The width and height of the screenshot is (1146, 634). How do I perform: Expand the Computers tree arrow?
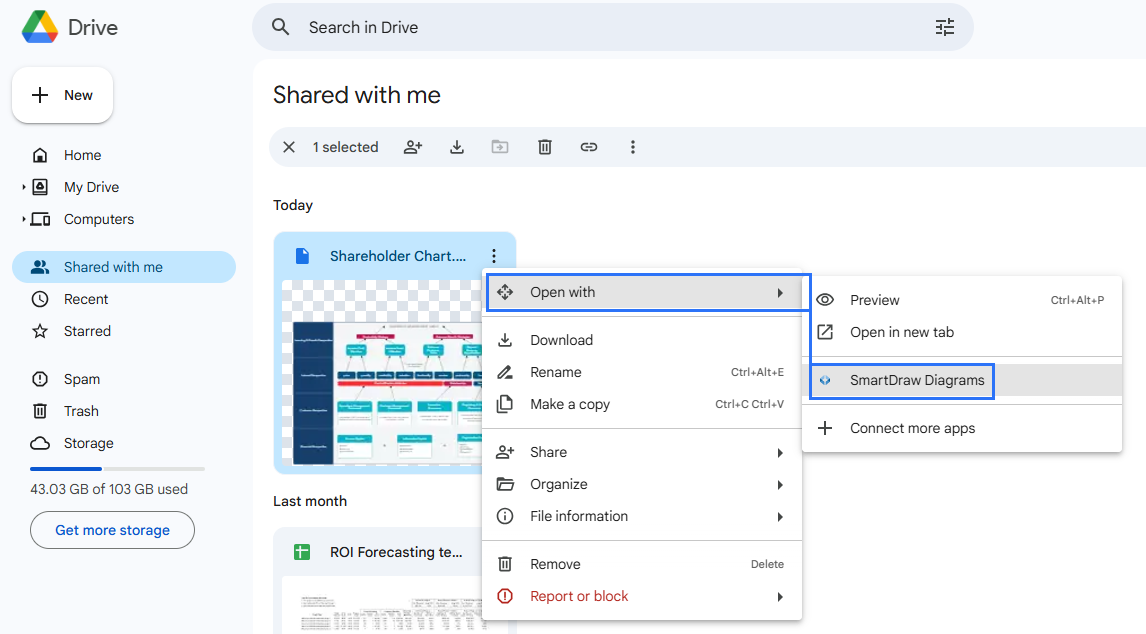pos(23,219)
